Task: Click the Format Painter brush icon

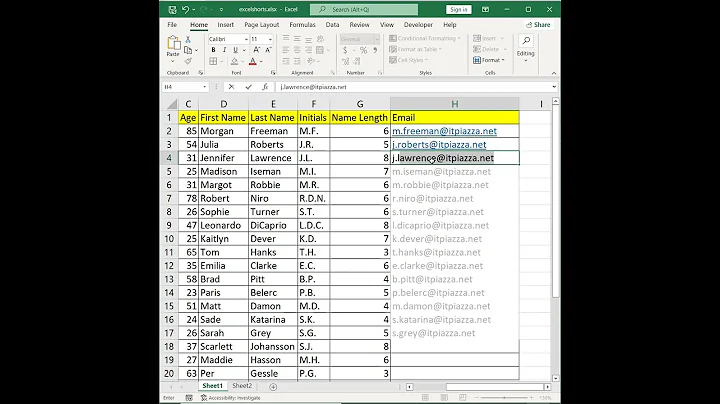Action: (x=188, y=61)
